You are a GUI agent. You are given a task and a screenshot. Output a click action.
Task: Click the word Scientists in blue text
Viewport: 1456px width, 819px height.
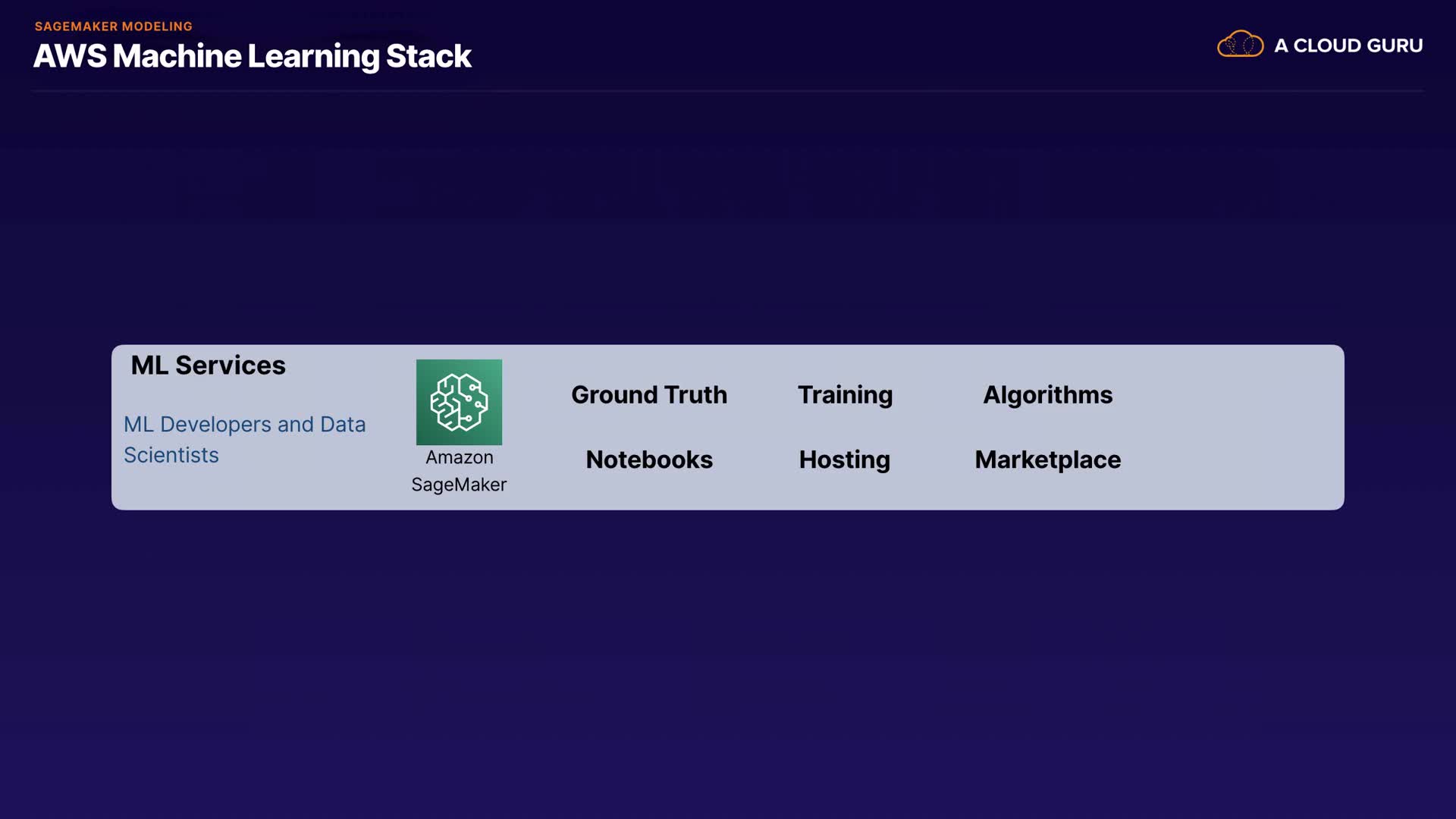[x=171, y=455]
